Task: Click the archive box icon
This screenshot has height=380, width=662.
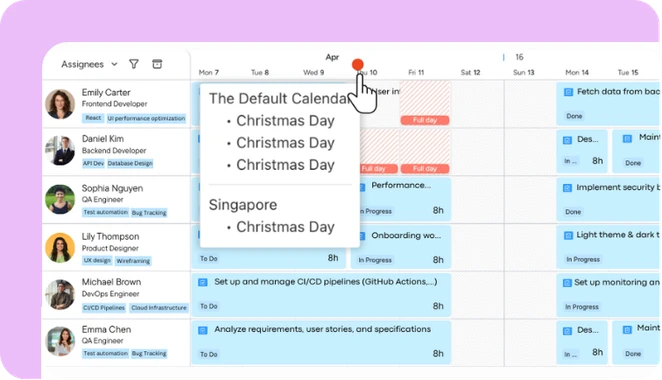Action: 157,64
